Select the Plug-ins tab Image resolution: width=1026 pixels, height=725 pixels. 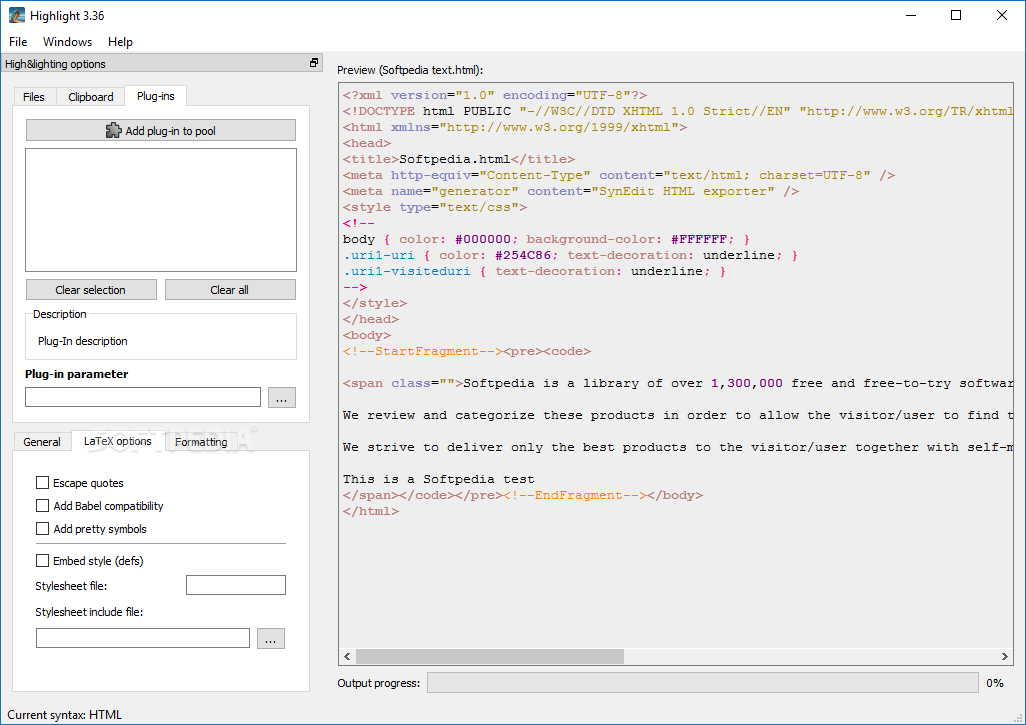156,96
